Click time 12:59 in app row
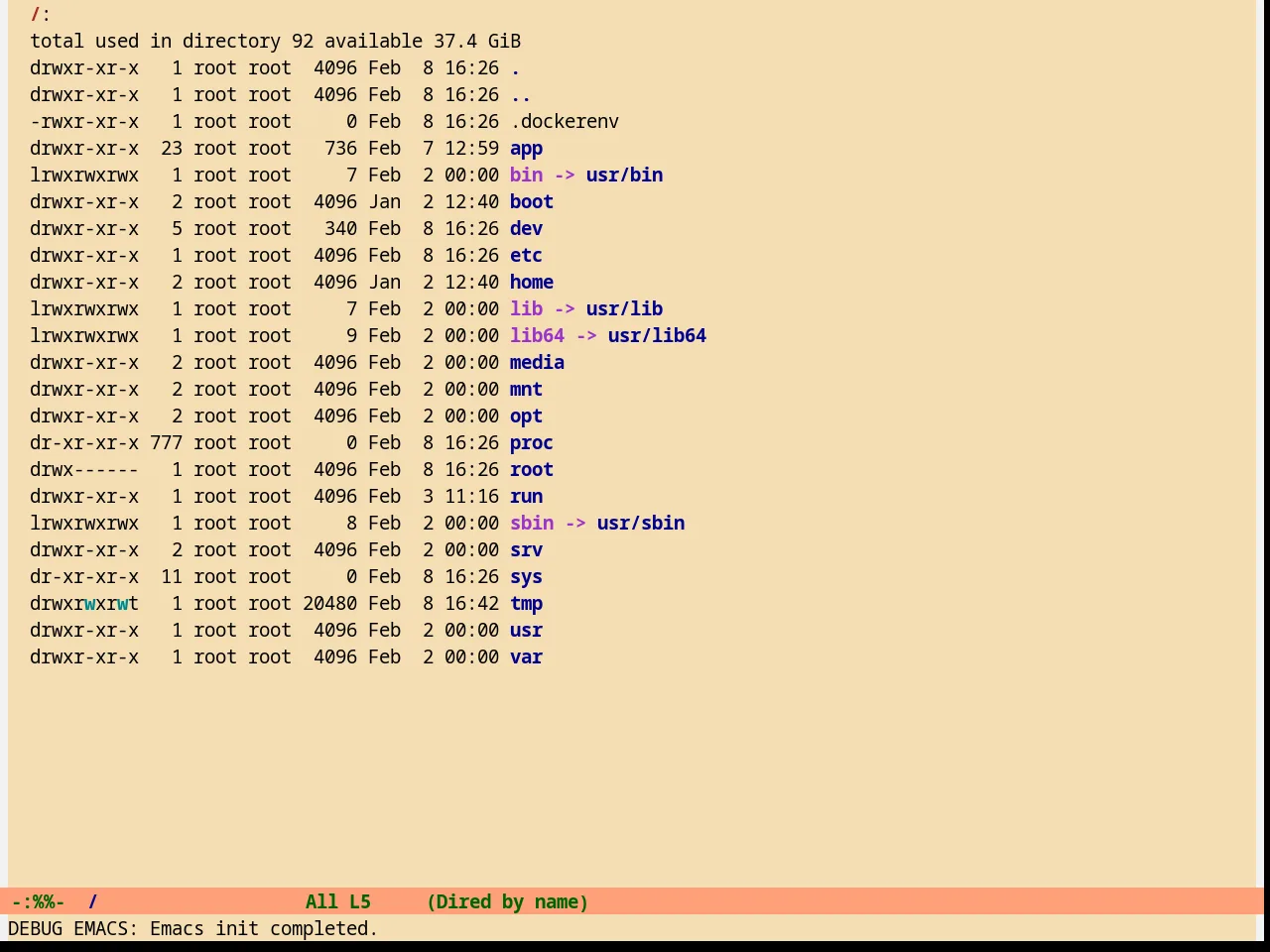Viewport: 1270px width, 952px height. pyautogui.click(x=471, y=149)
